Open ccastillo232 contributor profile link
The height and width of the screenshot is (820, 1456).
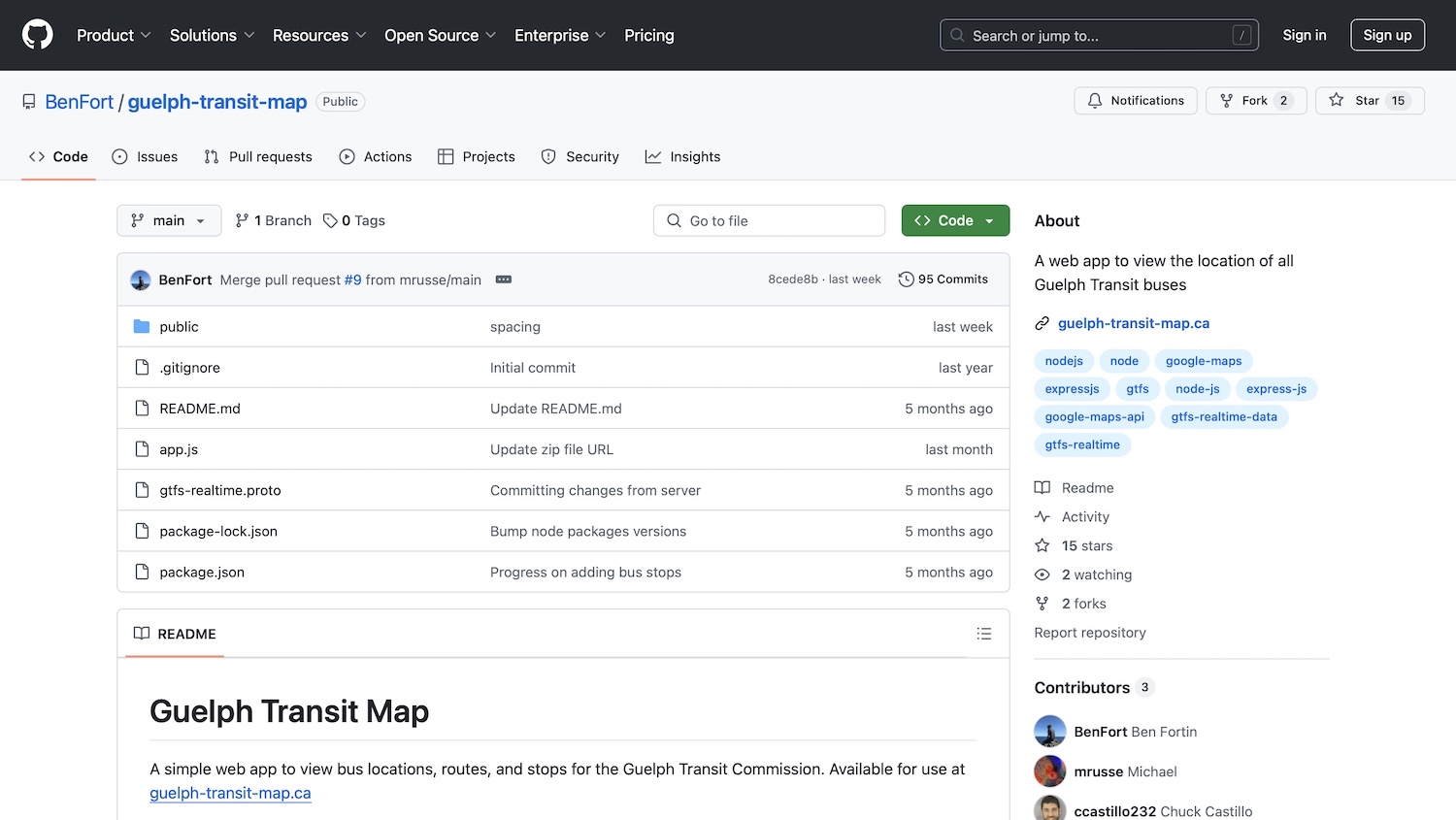pos(1115,811)
